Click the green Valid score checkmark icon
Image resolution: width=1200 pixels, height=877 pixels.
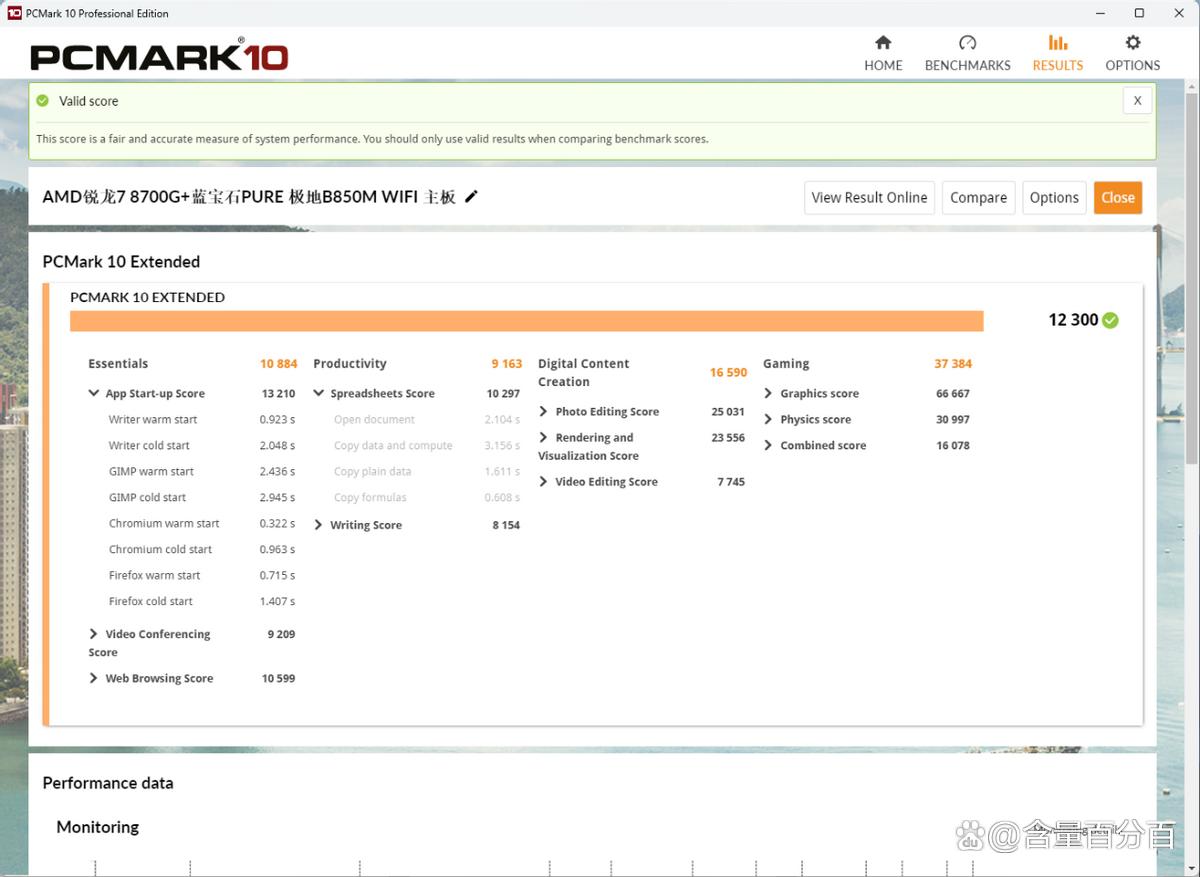coord(42,101)
